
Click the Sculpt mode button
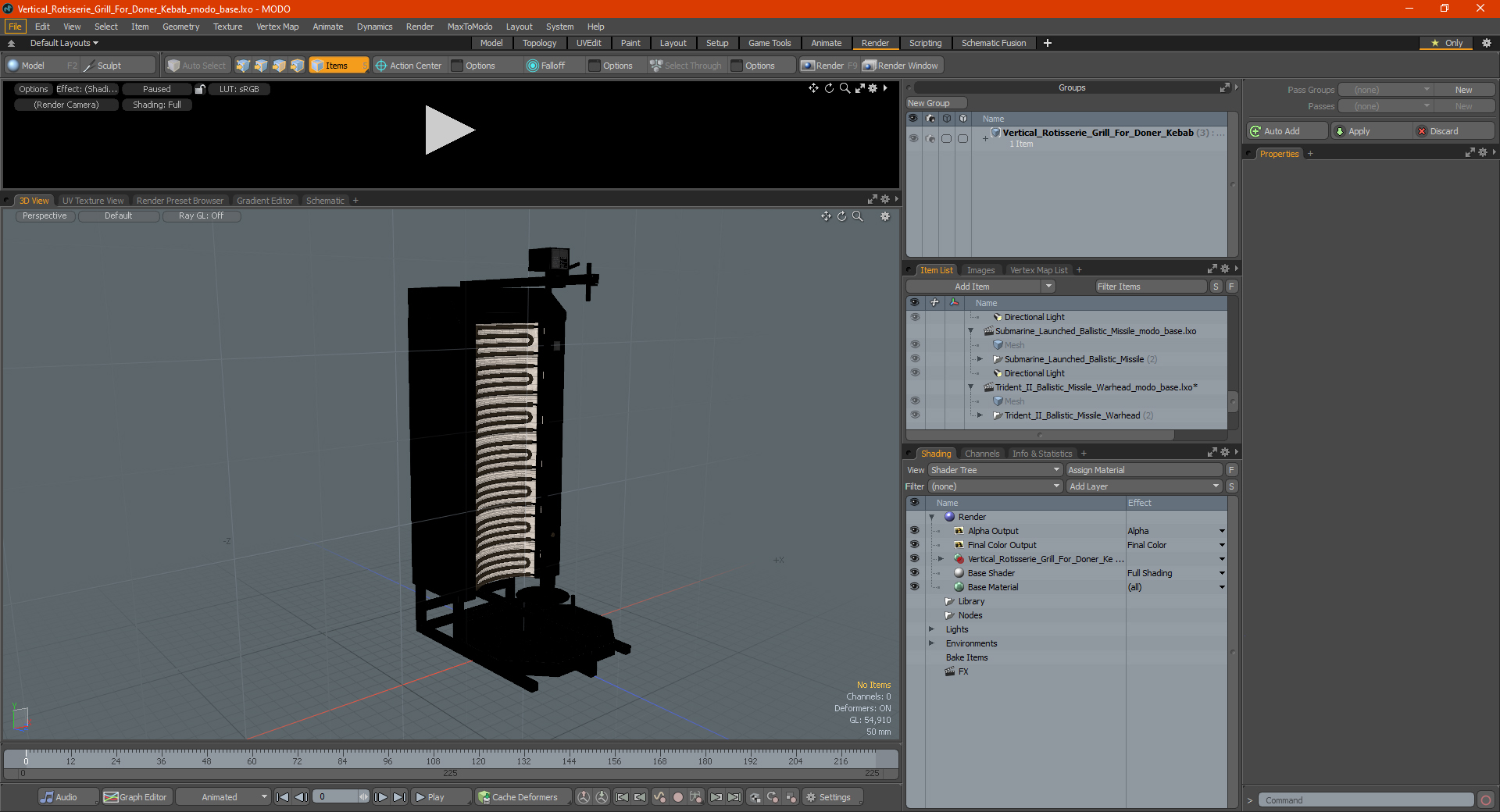click(x=119, y=66)
